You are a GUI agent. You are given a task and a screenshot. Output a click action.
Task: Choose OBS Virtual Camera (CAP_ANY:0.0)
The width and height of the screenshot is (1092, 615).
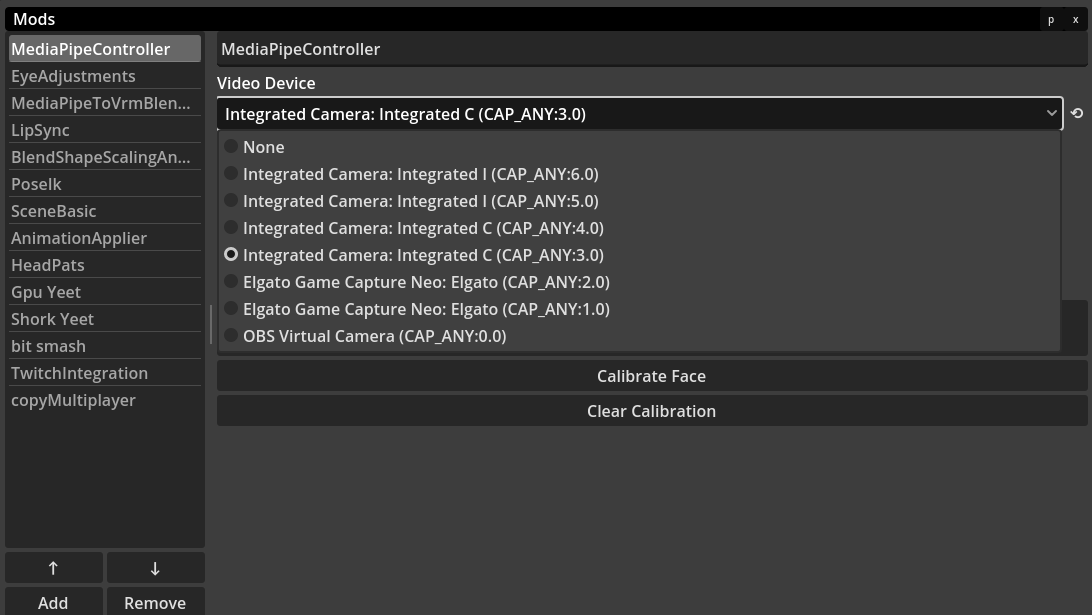[374, 336]
